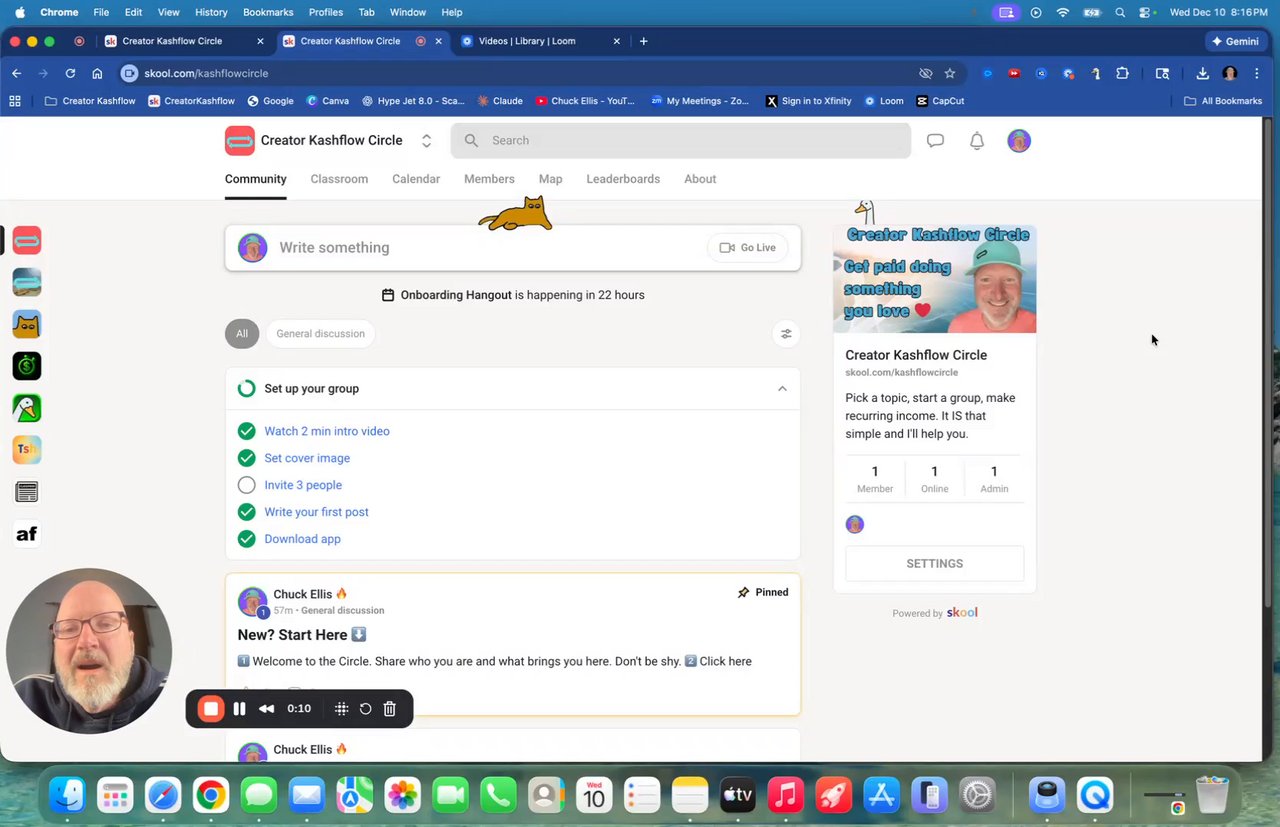1280x827 pixels.
Task: Open Chrome downloads icon
Action: [x=1202, y=73]
